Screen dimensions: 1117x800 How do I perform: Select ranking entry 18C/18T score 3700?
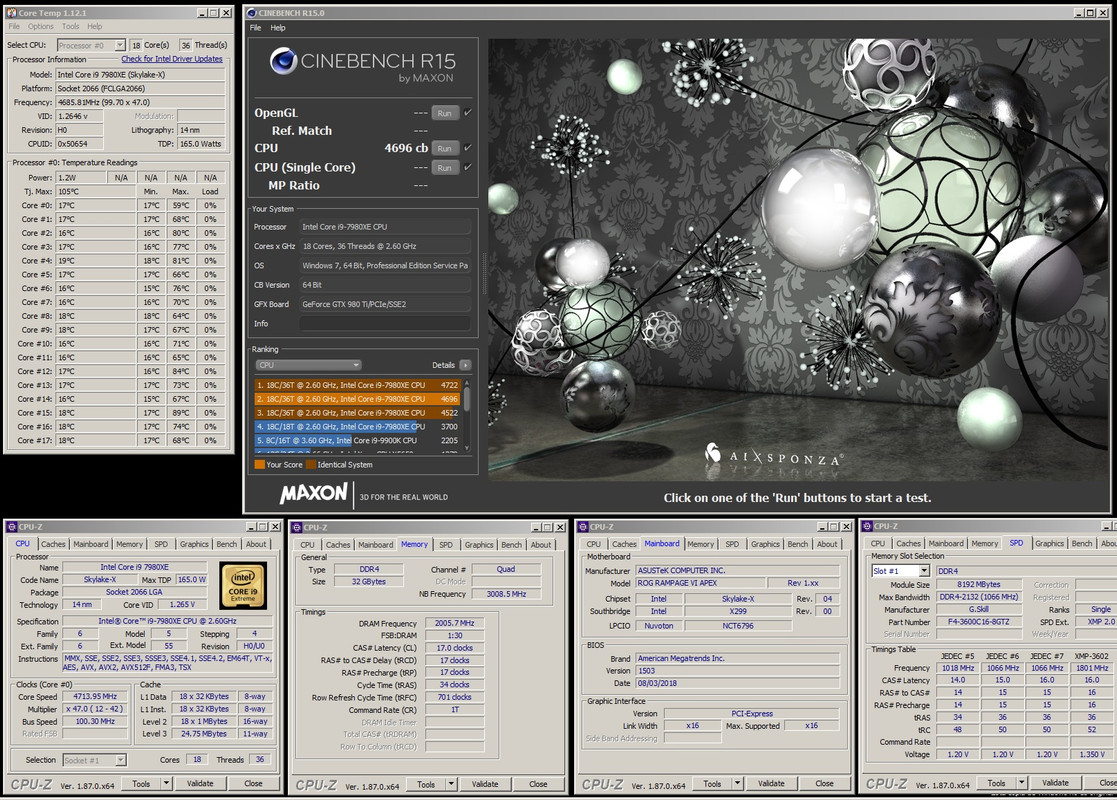(358, 427)
